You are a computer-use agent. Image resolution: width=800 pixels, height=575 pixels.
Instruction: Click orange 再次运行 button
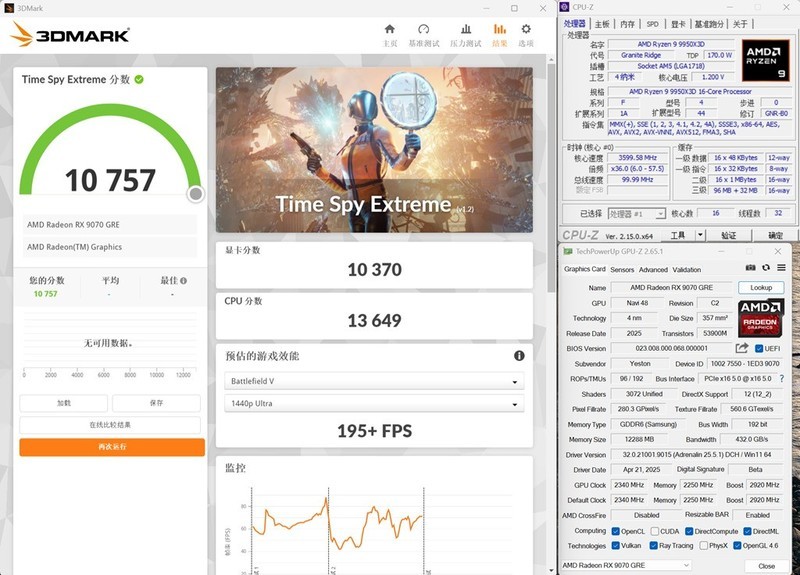click(x=112, y=447)
